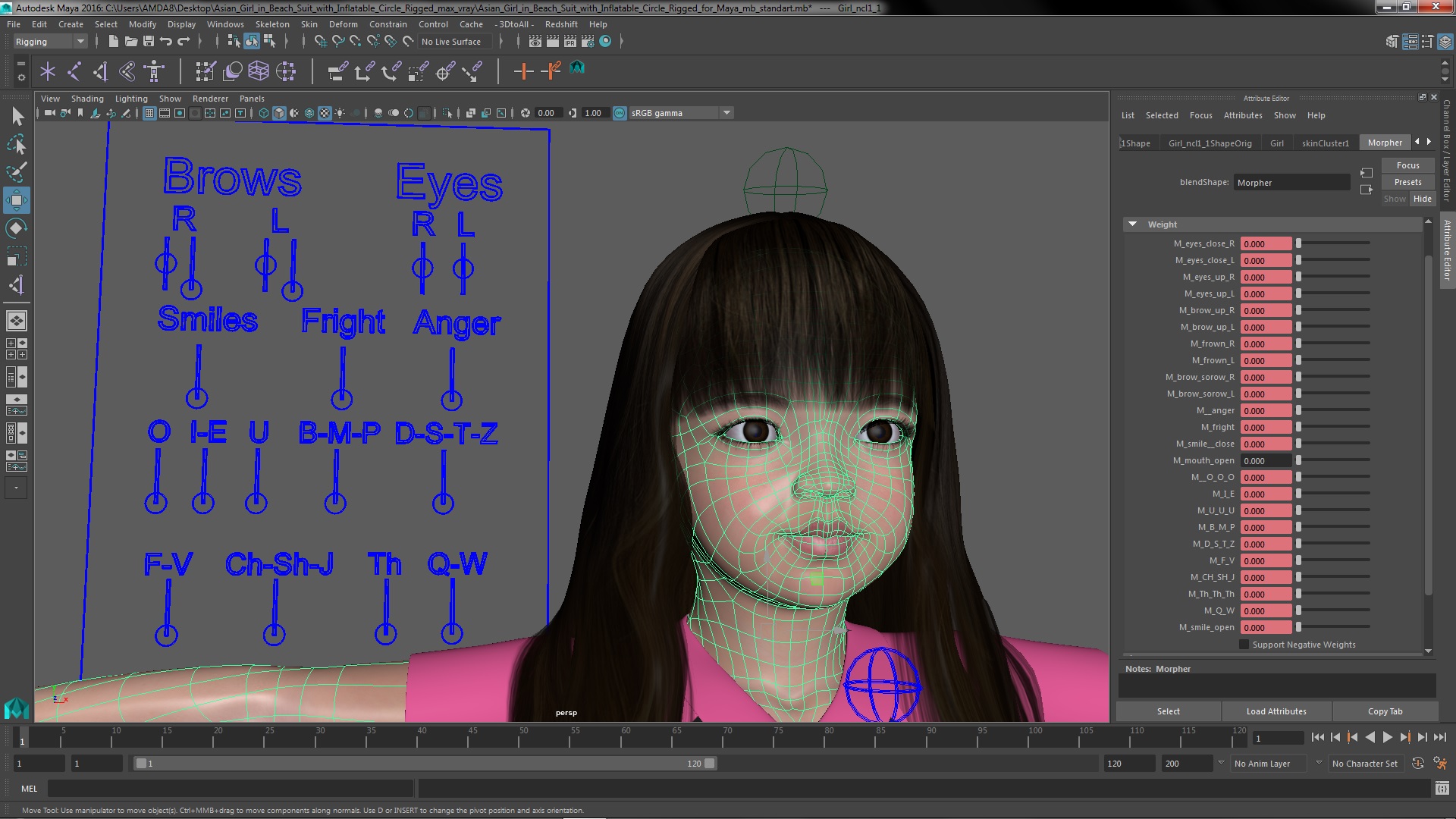Click the Cluster deformer shelf icon

click(286, 71)
